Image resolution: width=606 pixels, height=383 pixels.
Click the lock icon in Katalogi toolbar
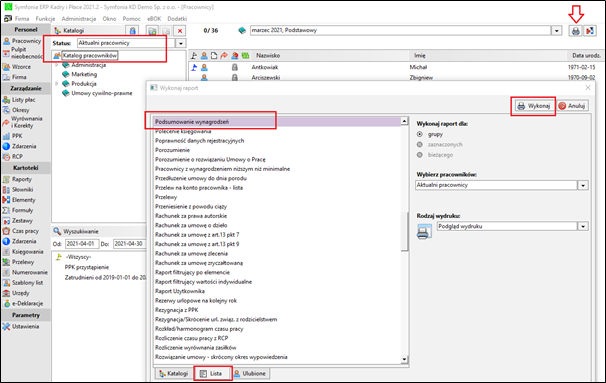coord(133,31)
